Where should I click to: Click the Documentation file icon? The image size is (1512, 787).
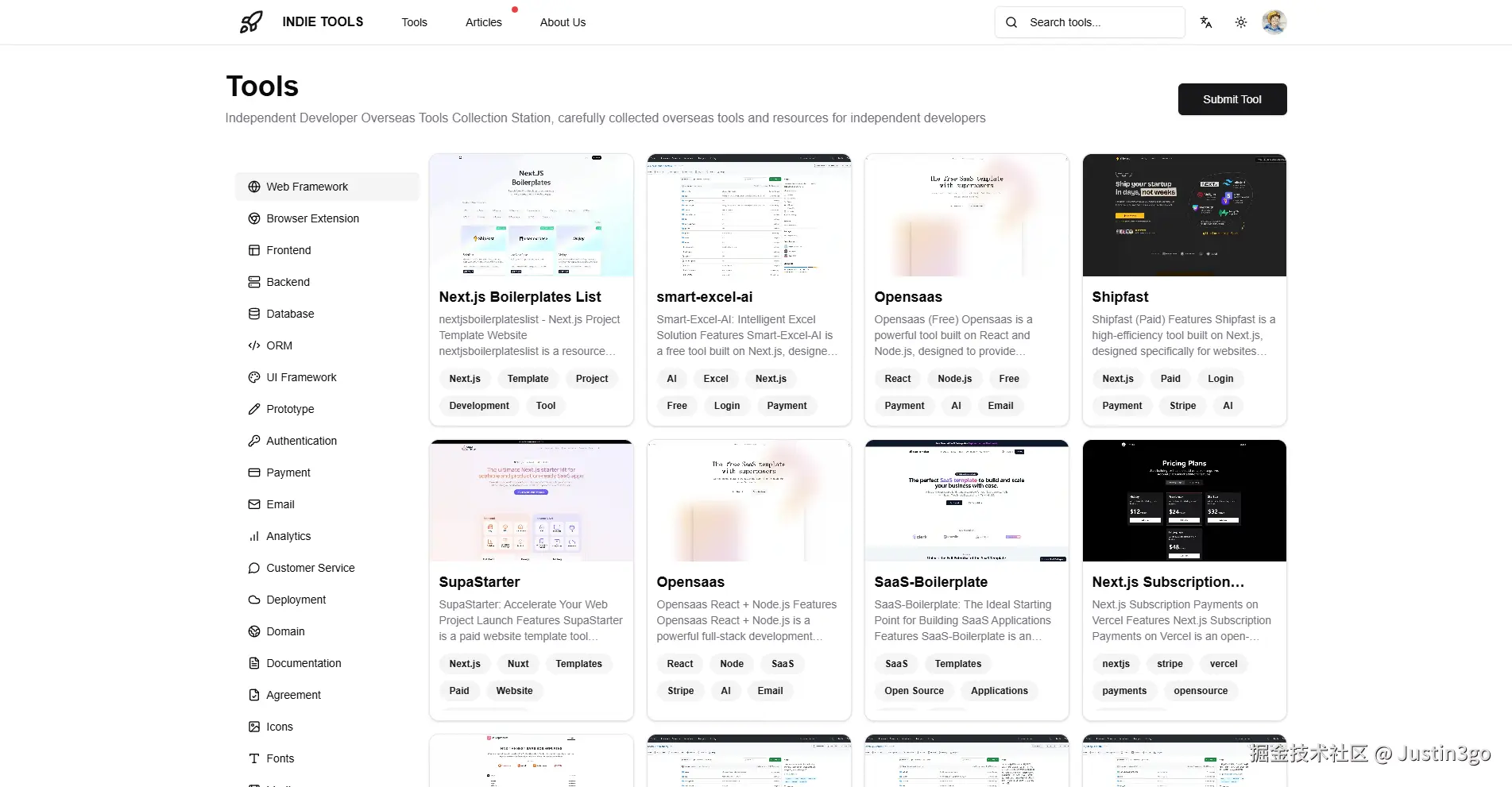(x=254, y=663)
